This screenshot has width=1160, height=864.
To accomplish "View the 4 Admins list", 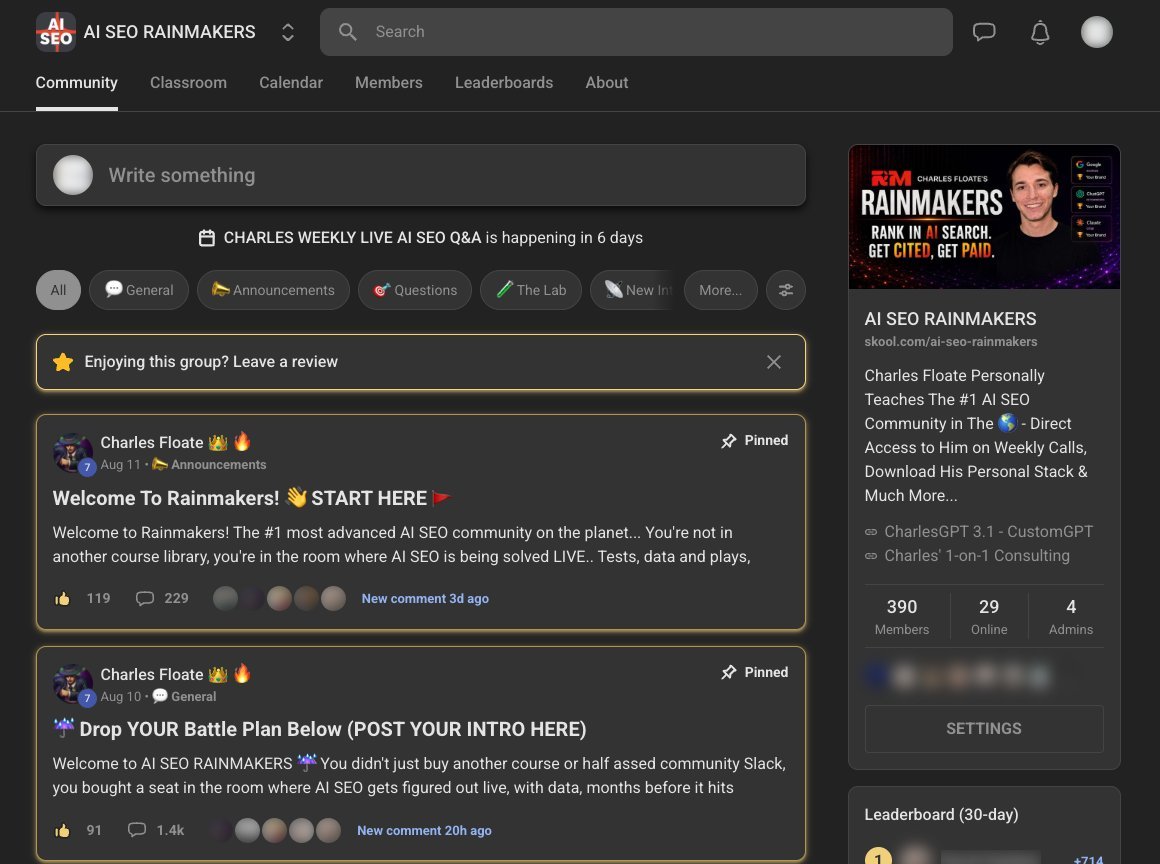I will pos(1070,617).
